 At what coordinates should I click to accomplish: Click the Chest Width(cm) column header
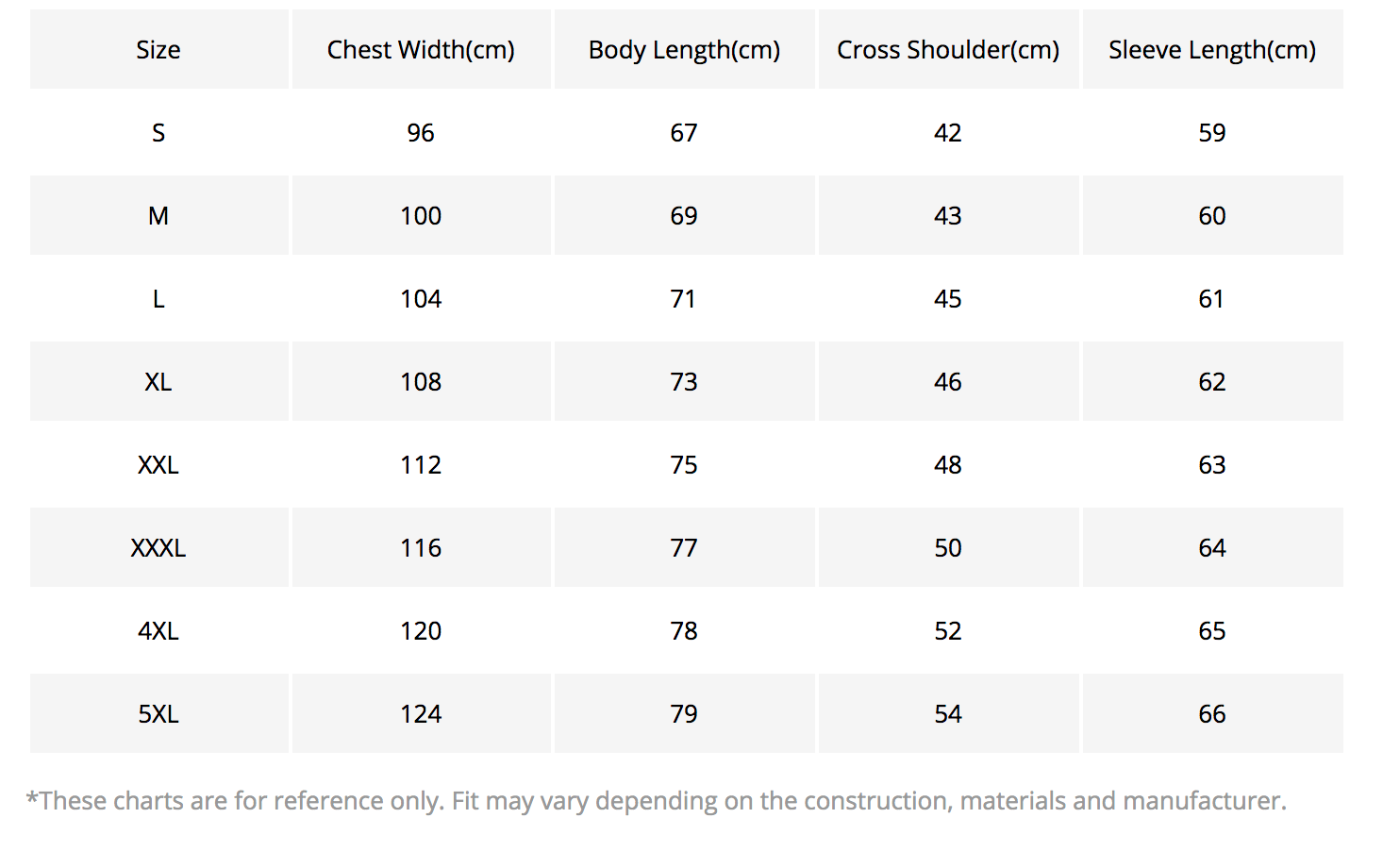[421, 50]
